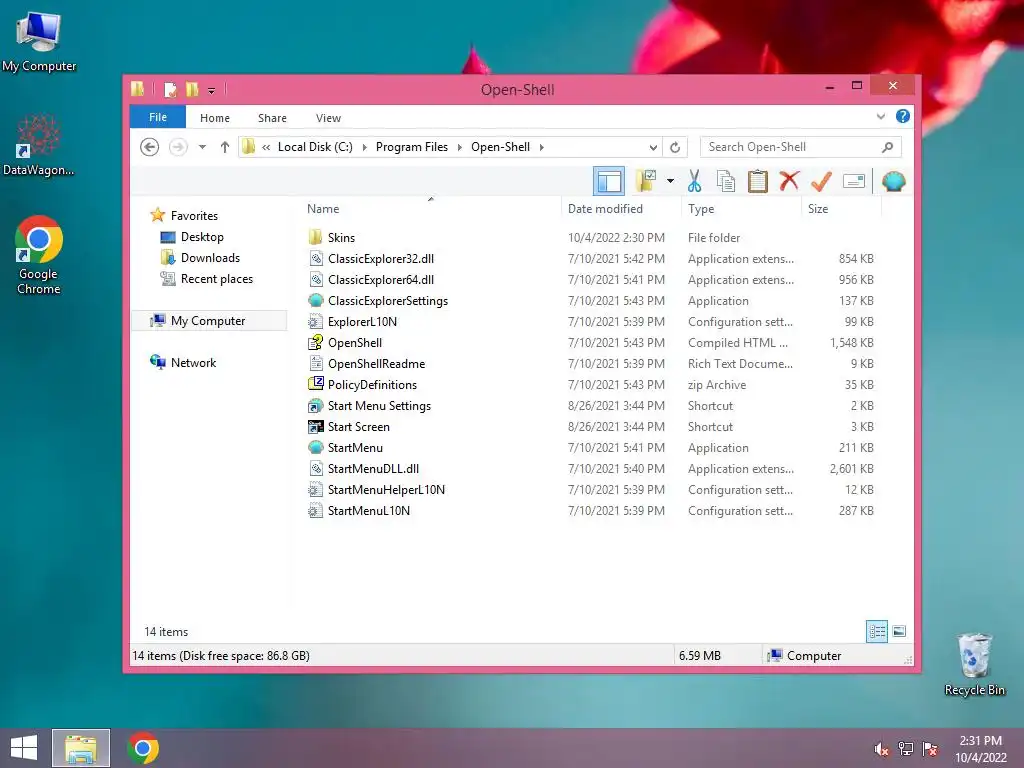Screen dimensions: 1024x768
Task: Go up one folder level arrow
Action: click(225, 147)
